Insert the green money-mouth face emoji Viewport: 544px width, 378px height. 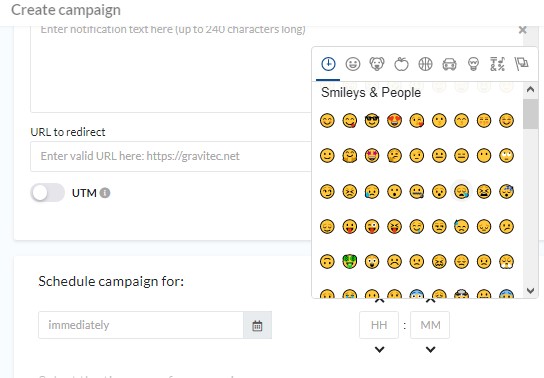coord(350,261)
